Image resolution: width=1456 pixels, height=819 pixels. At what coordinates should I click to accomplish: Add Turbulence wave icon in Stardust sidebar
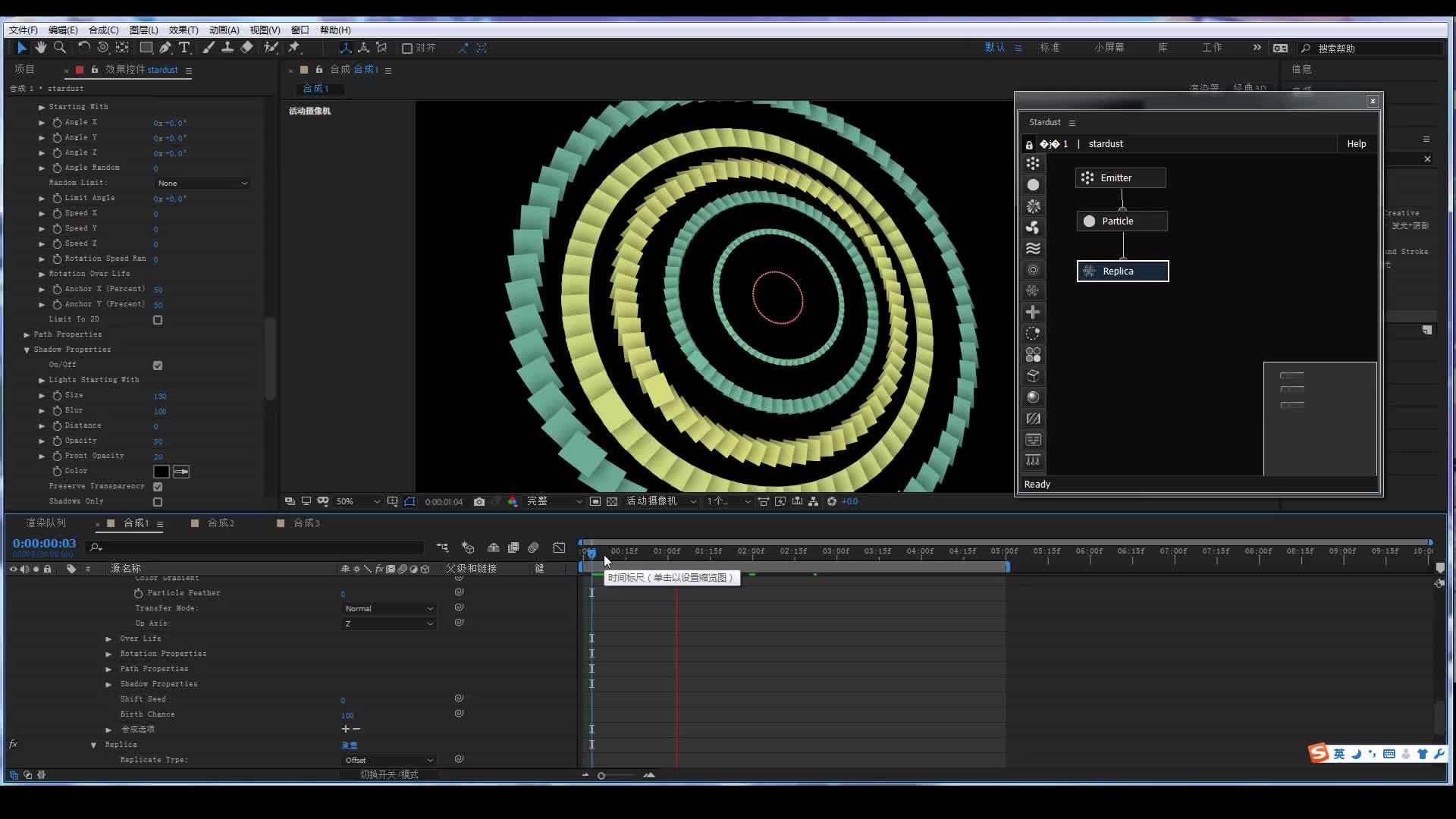pyautogui.click(x=1033, y=249)
